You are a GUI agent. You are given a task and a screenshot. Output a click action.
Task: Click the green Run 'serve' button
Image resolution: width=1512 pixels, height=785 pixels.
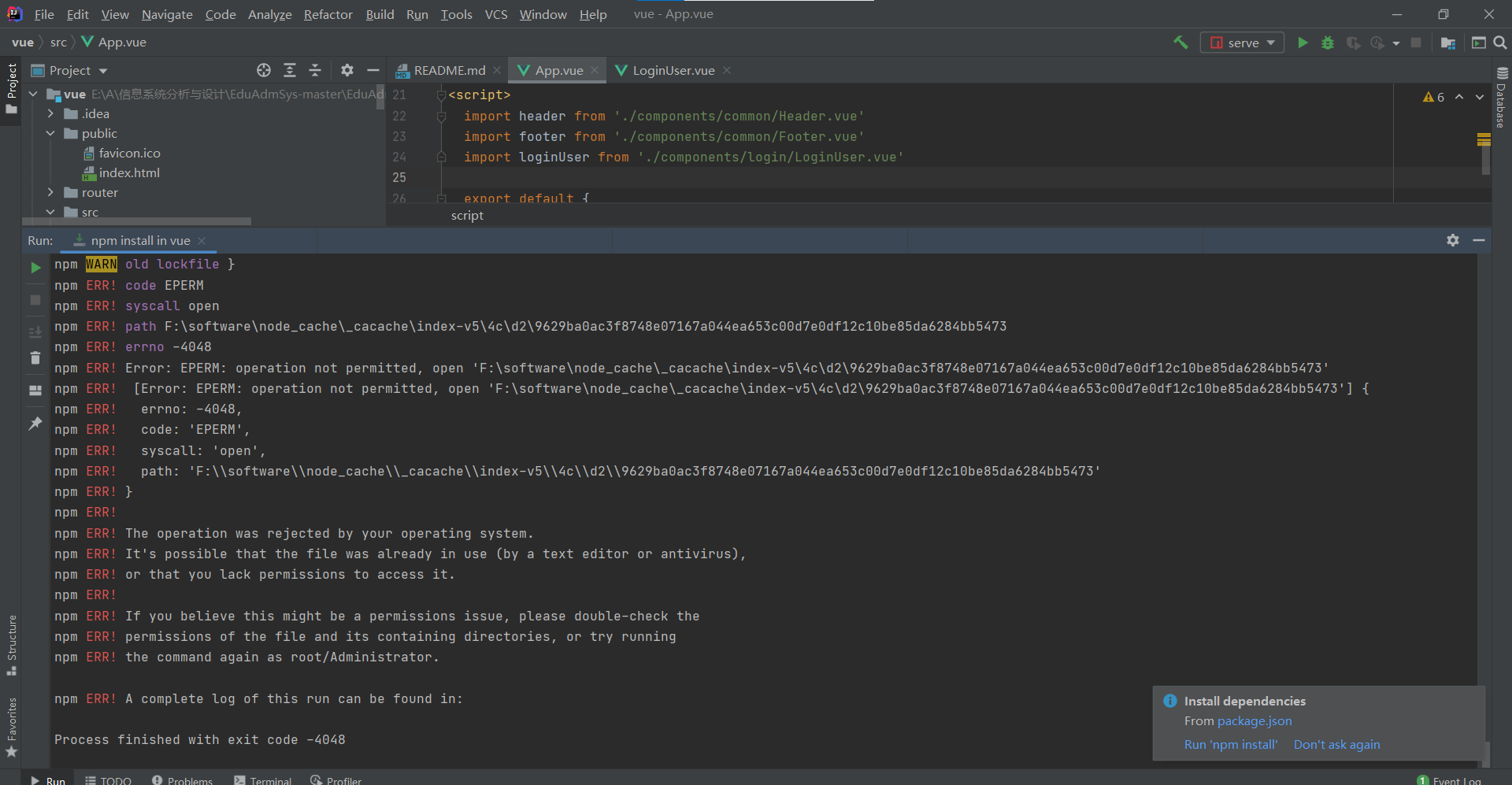pyautogui.click(x=1303, y=42)
